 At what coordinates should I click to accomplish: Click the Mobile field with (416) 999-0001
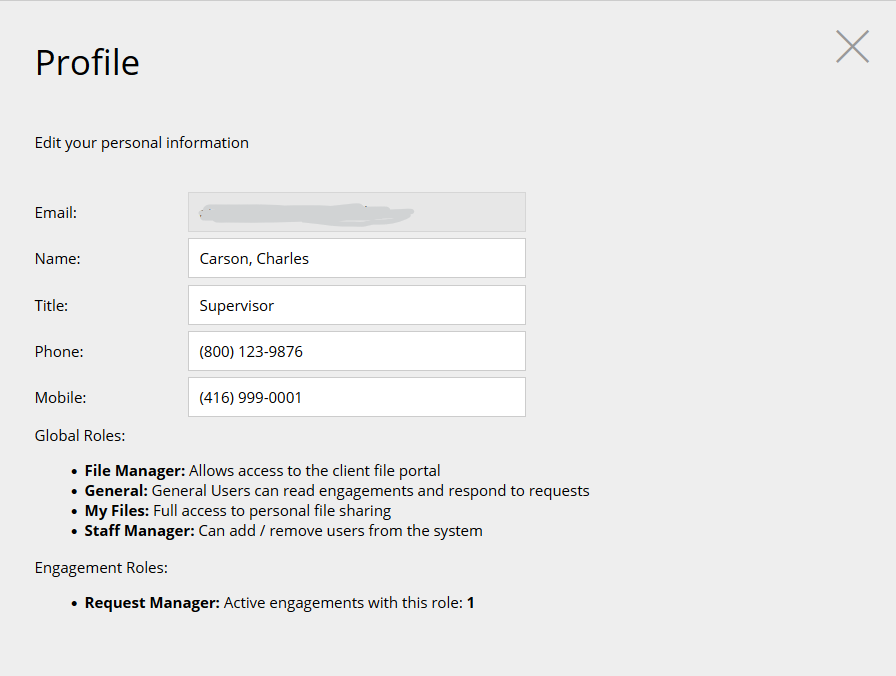click(x=356, y=397)
